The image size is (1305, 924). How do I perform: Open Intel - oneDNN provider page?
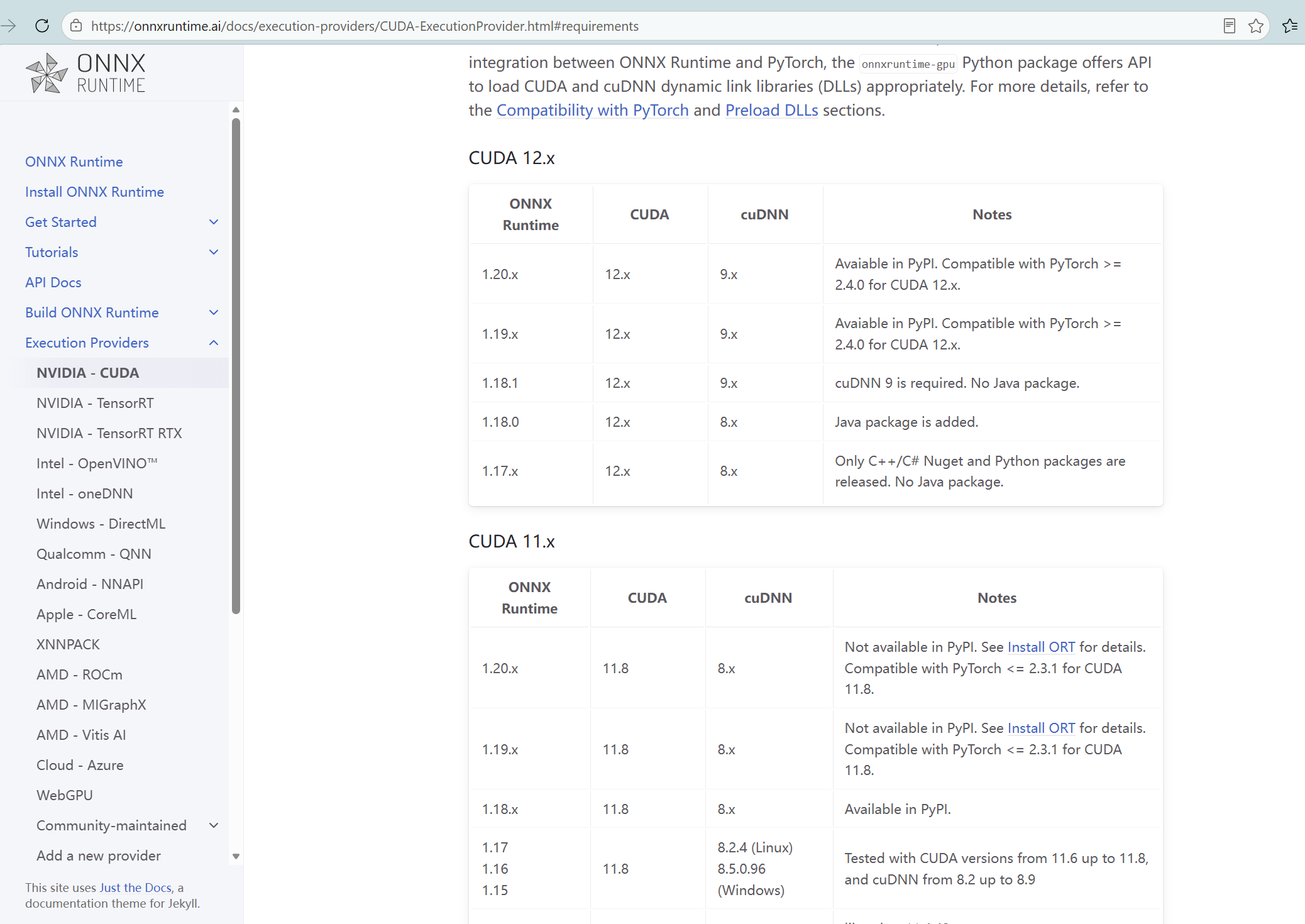85,493
